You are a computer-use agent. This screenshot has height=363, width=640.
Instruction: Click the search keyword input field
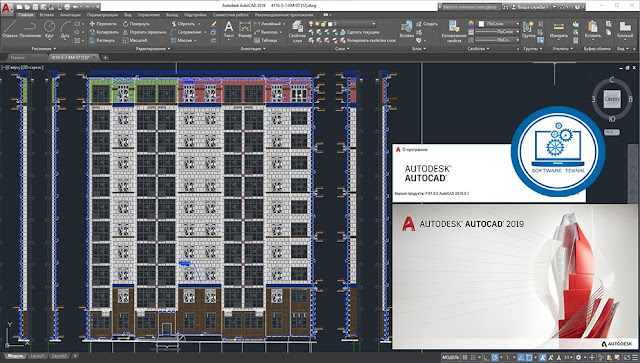click(471, 7)
